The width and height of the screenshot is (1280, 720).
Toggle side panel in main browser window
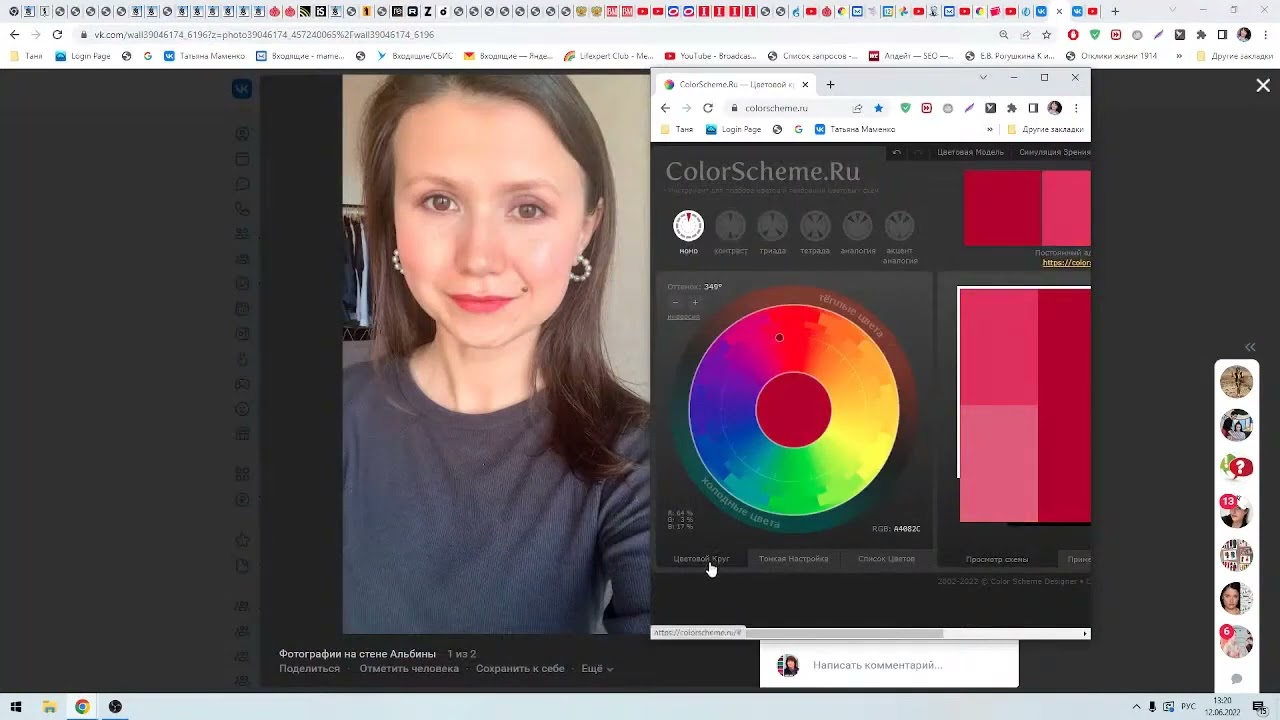1222,34
